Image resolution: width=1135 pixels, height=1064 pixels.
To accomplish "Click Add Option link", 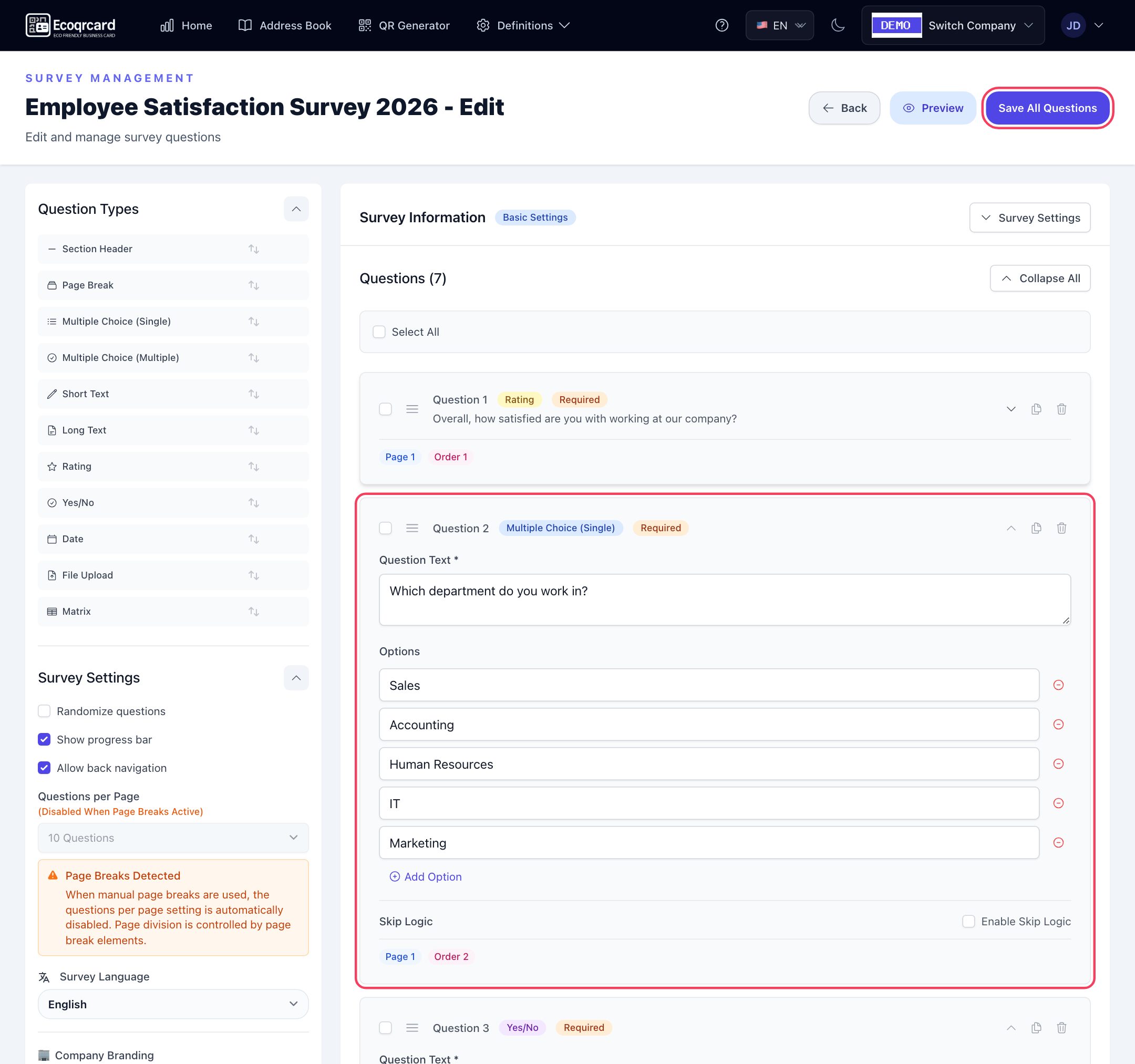I will [x=425, y=876].
